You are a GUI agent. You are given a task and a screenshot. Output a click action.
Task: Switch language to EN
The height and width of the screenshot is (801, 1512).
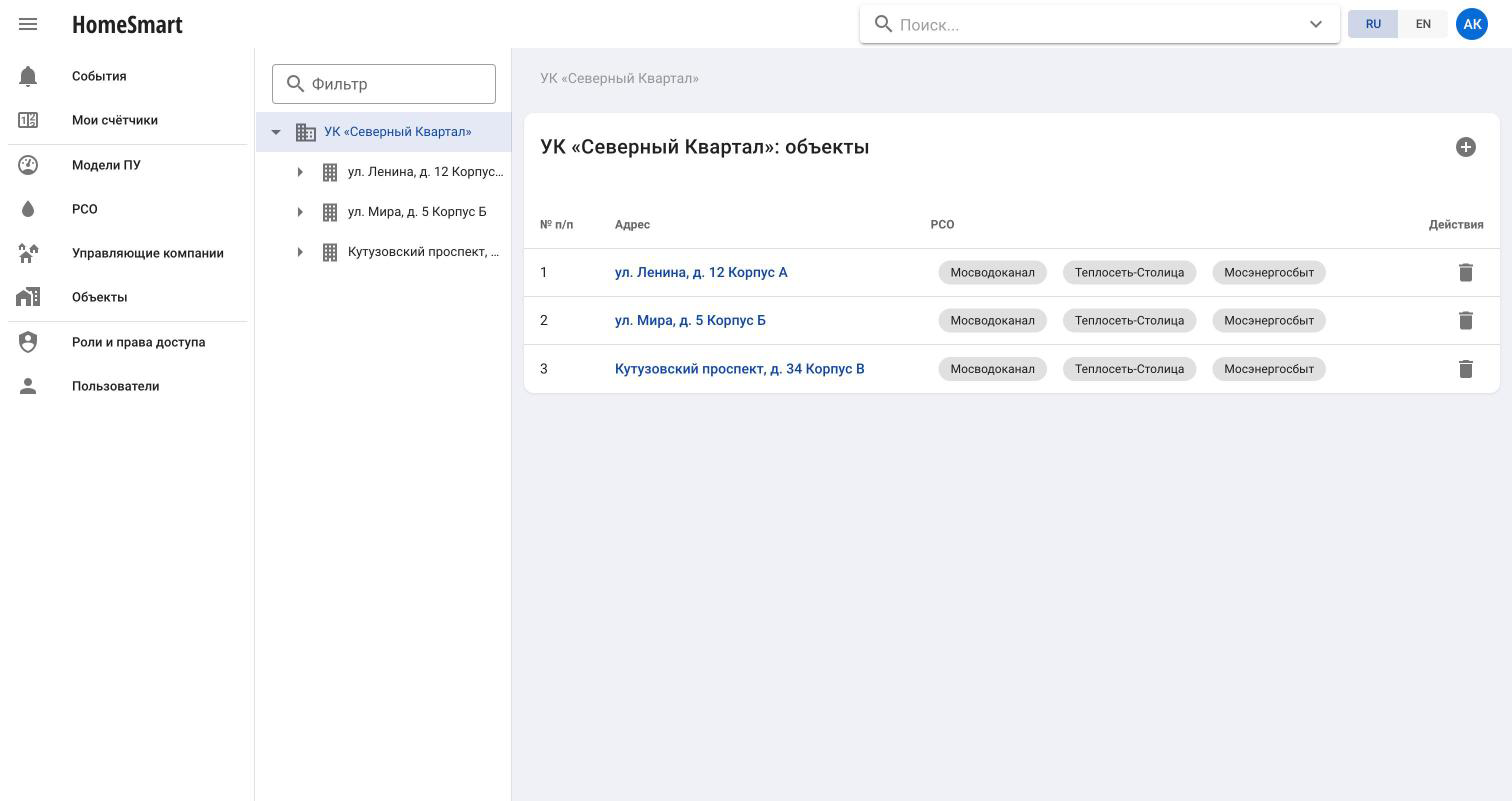[x=1423, y=24]
